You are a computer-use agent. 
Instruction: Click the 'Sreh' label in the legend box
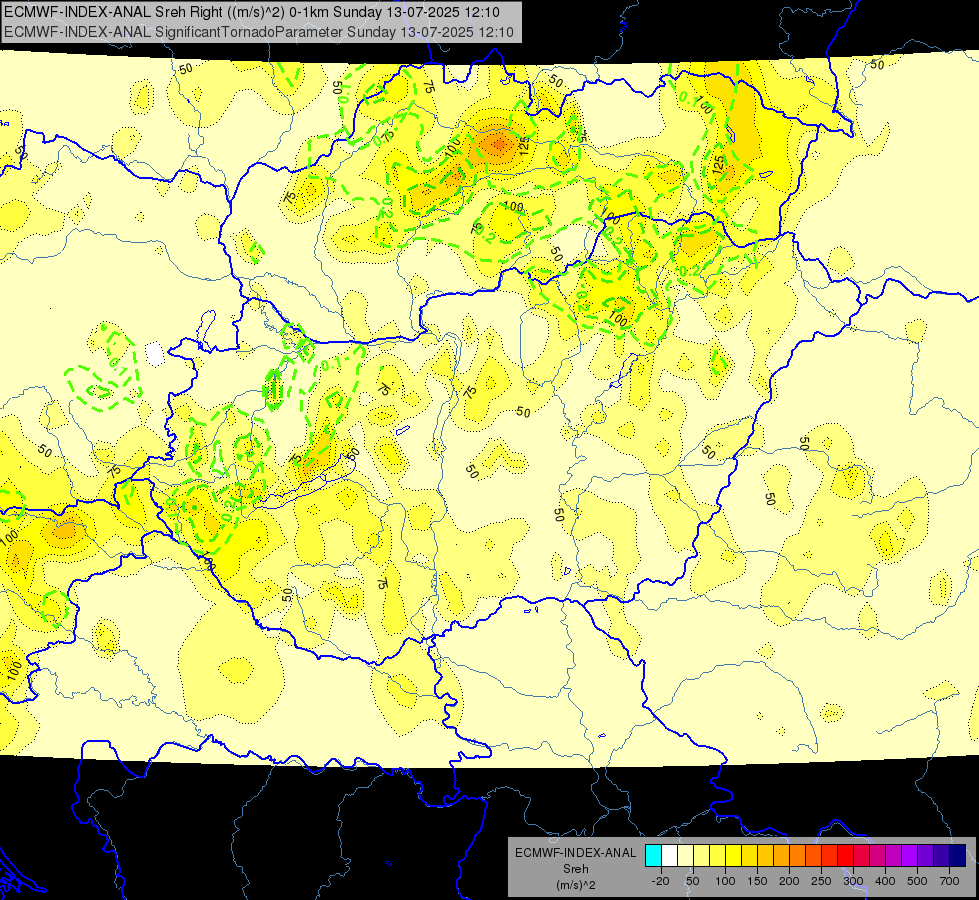click(x=576, y=869)
